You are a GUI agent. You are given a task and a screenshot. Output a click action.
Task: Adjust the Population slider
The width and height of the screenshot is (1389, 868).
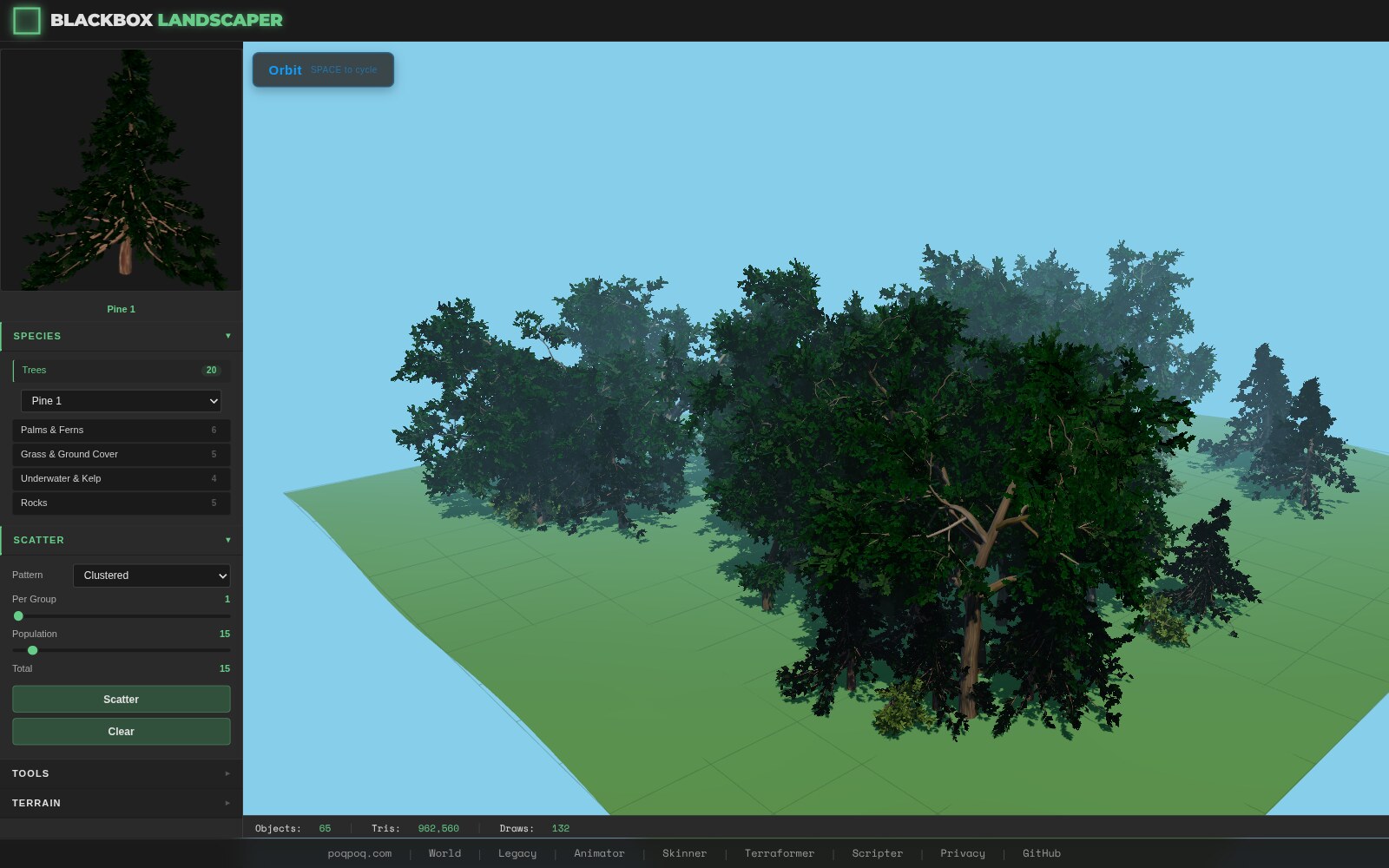[122, 650]
